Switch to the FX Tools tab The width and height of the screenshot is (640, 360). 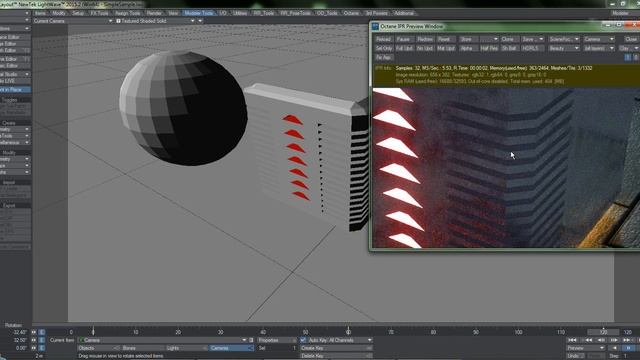pos(100,13)
